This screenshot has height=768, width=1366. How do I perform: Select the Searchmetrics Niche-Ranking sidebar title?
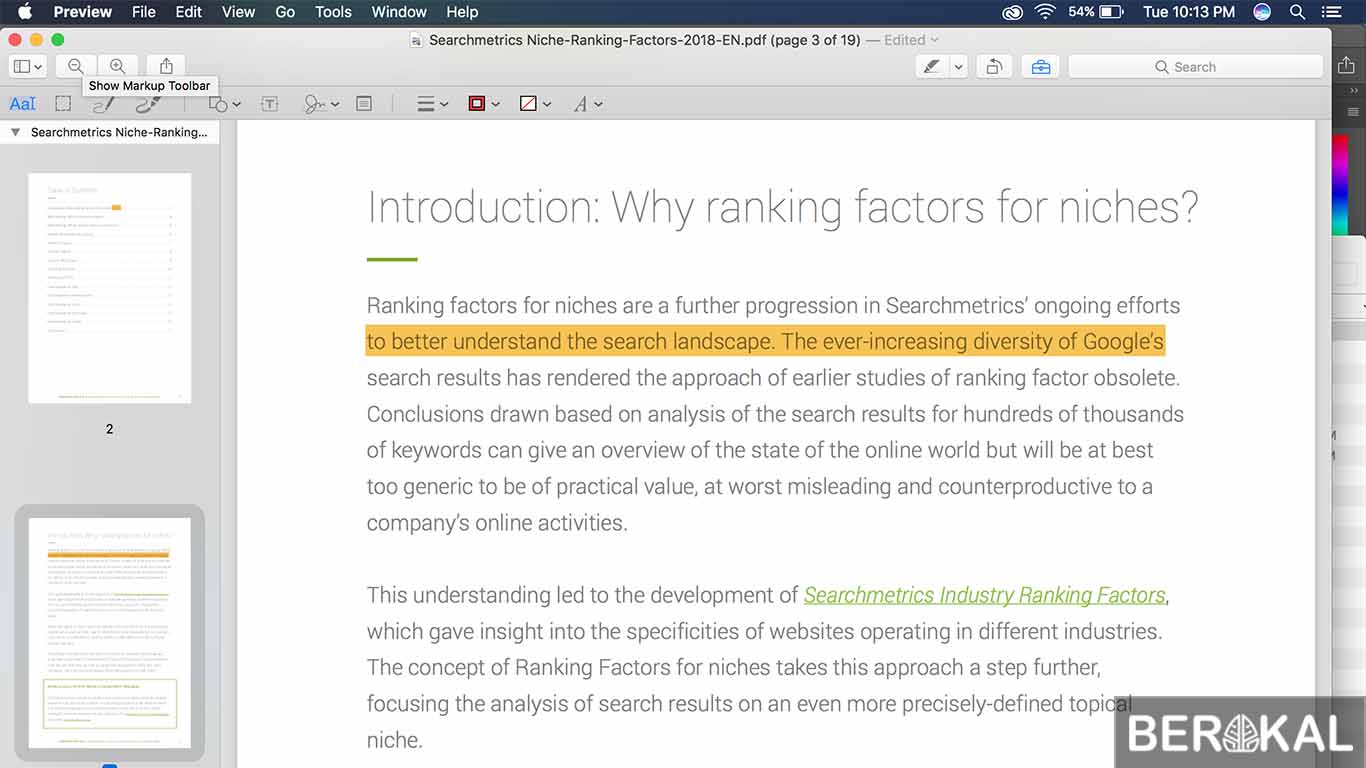[119, 132]
